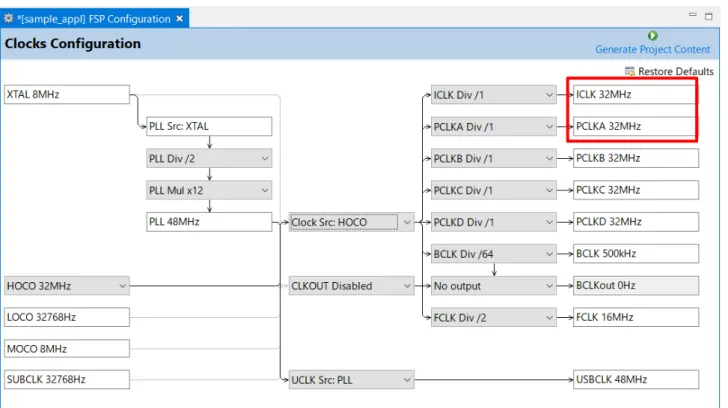Viewport: 728px width, 408px height.
Task: Maximize the editor pane icon
Action: (x=708, y=16)
